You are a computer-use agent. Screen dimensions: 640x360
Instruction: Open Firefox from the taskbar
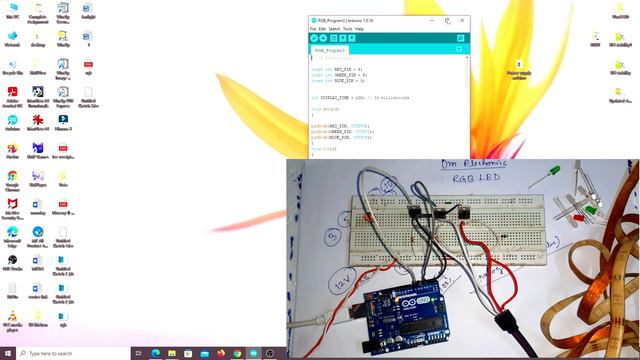click(x=221, y=353)
